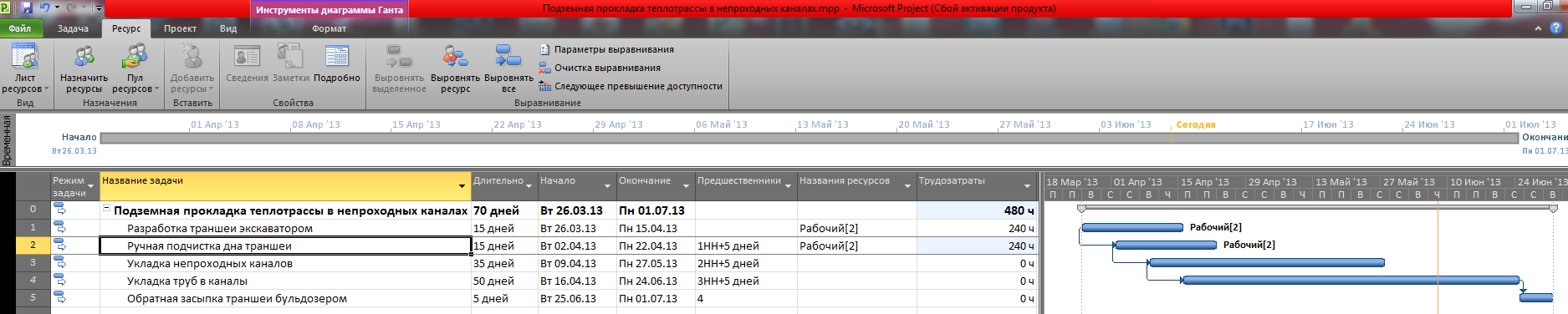Image resolution: width=1568 pixels, height=314 pixels.
Task: Click task mode icon in row 0
Action: coord(60,210)
